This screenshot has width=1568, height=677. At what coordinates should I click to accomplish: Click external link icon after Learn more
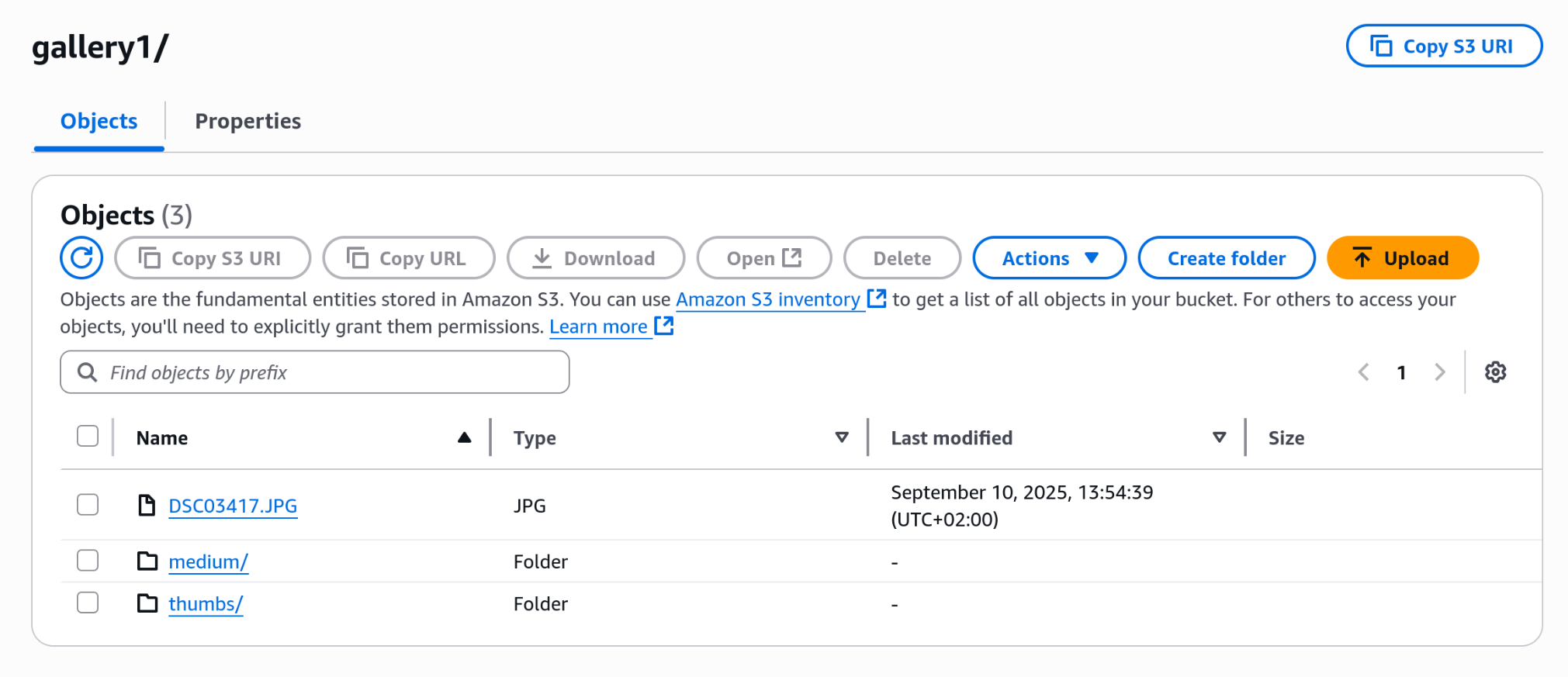664,326
